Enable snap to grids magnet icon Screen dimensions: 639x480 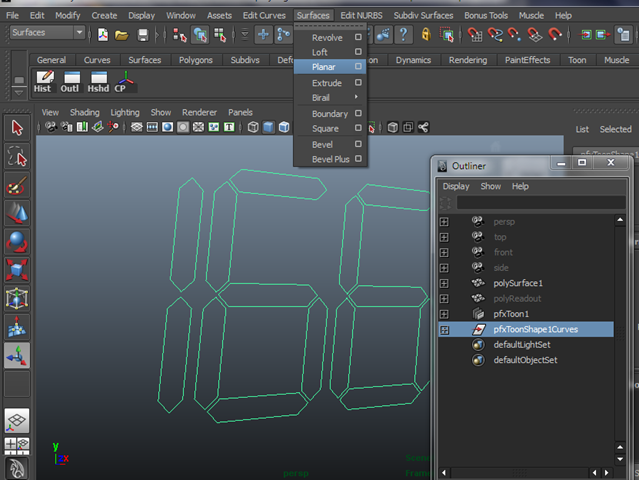475,35
